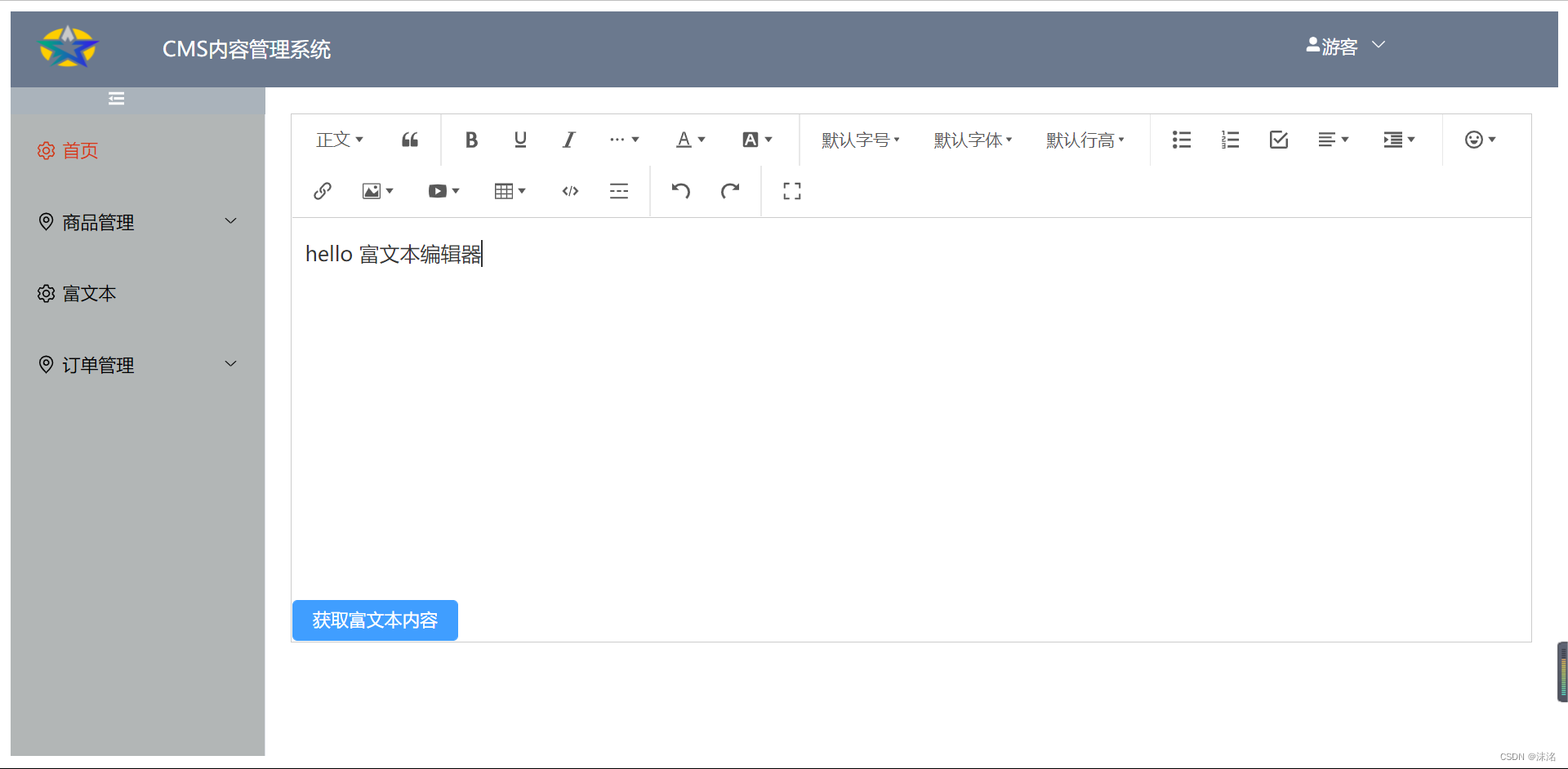The height and width of the screenshot is (769, 1568).
Task: Insert a blockquote
Action: [410, 140]
